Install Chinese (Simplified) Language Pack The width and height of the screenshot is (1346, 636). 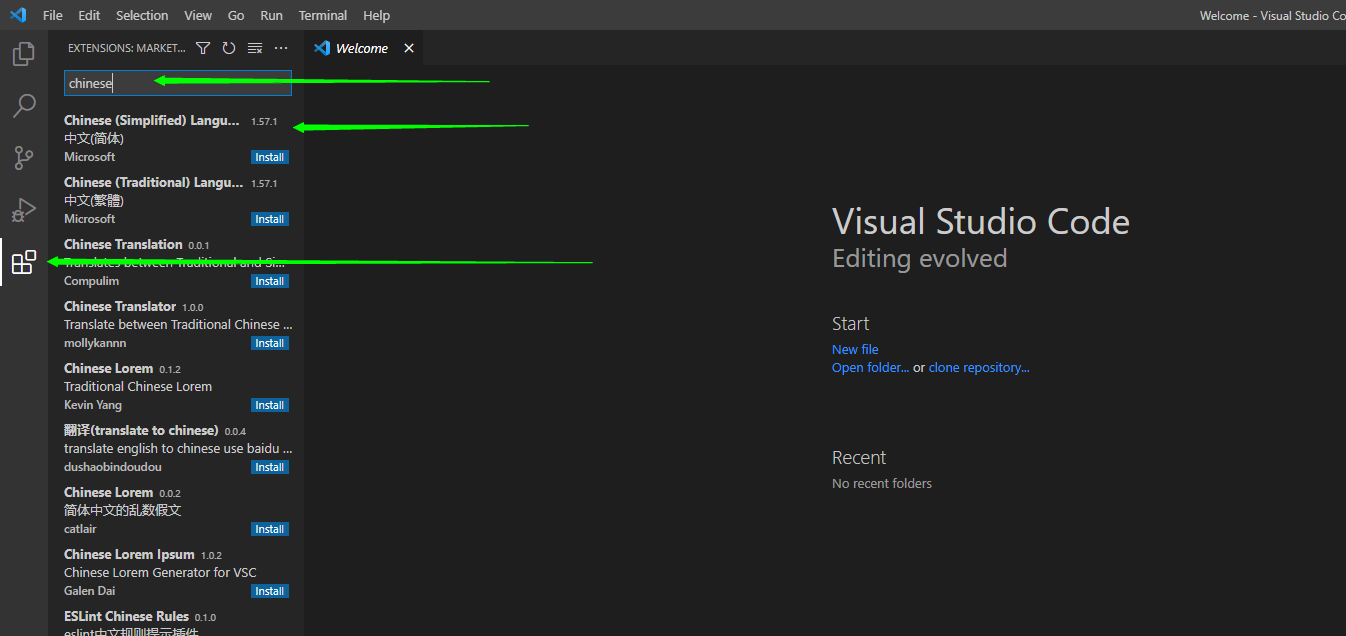(x=270, y=157)
